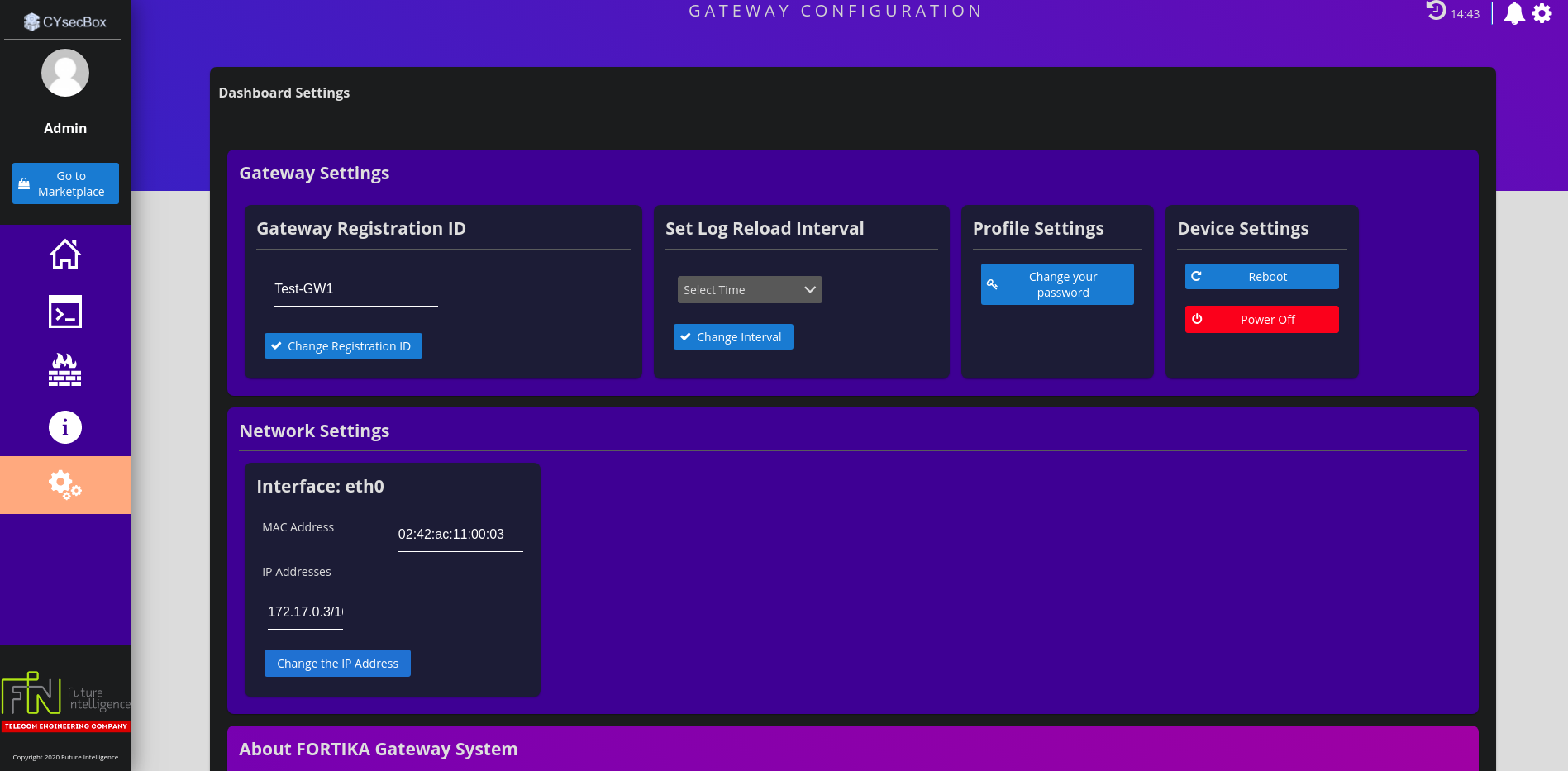Click the CYsecBox logo
The image size is (1568, 771).
point(65,21)
